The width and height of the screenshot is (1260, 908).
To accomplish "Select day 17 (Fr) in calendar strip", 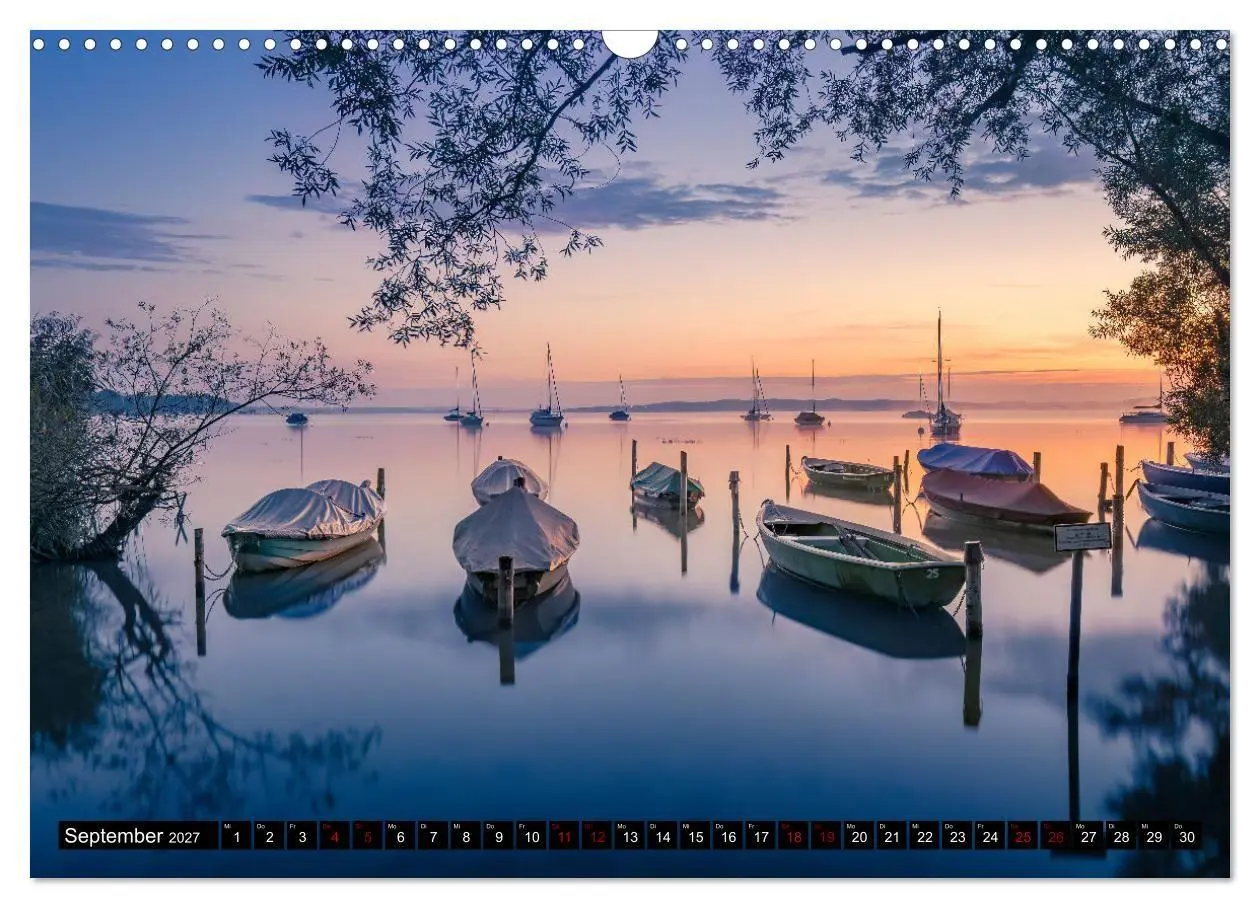I will [x=761, y=836].
